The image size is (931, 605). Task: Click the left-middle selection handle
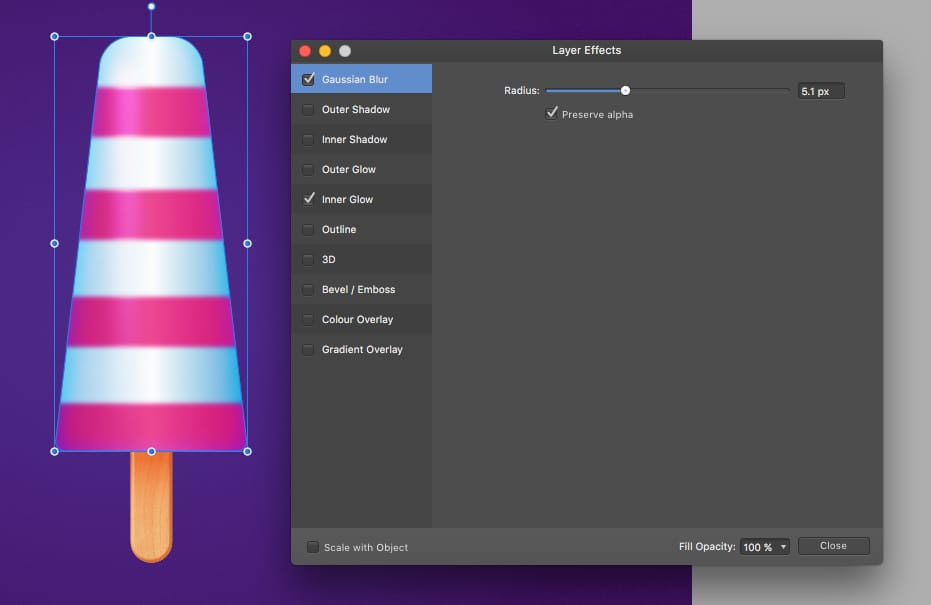click(x=55, y=243)
